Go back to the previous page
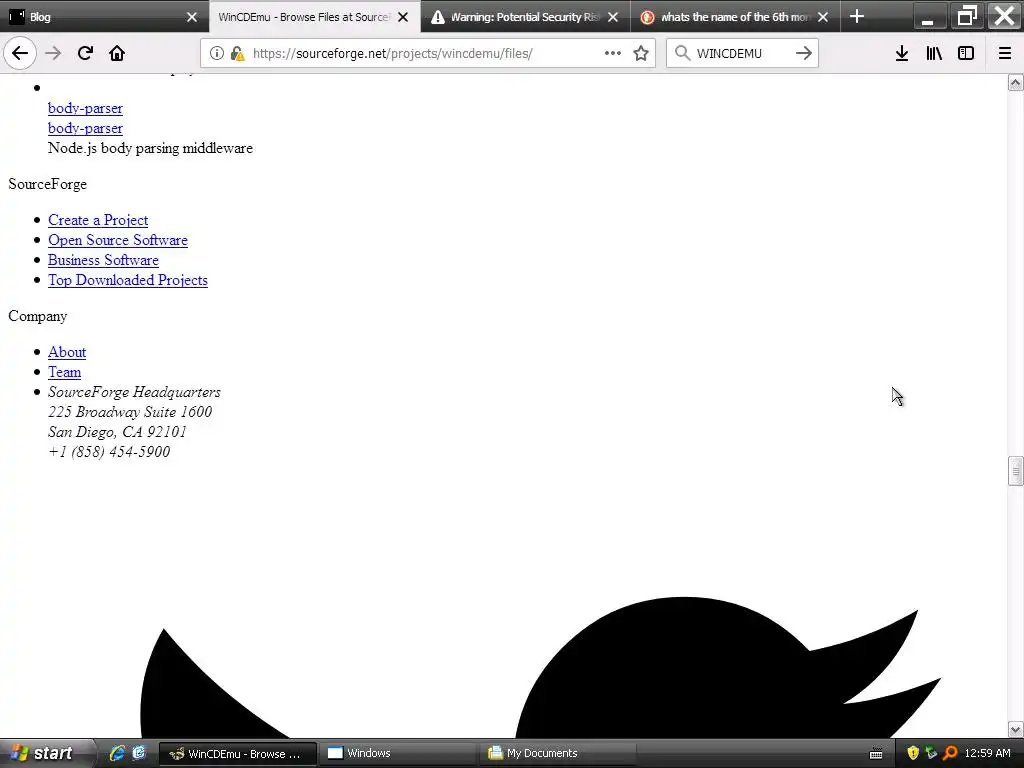Viewport: 1024px width, 768px height. (x=20, y=53)
